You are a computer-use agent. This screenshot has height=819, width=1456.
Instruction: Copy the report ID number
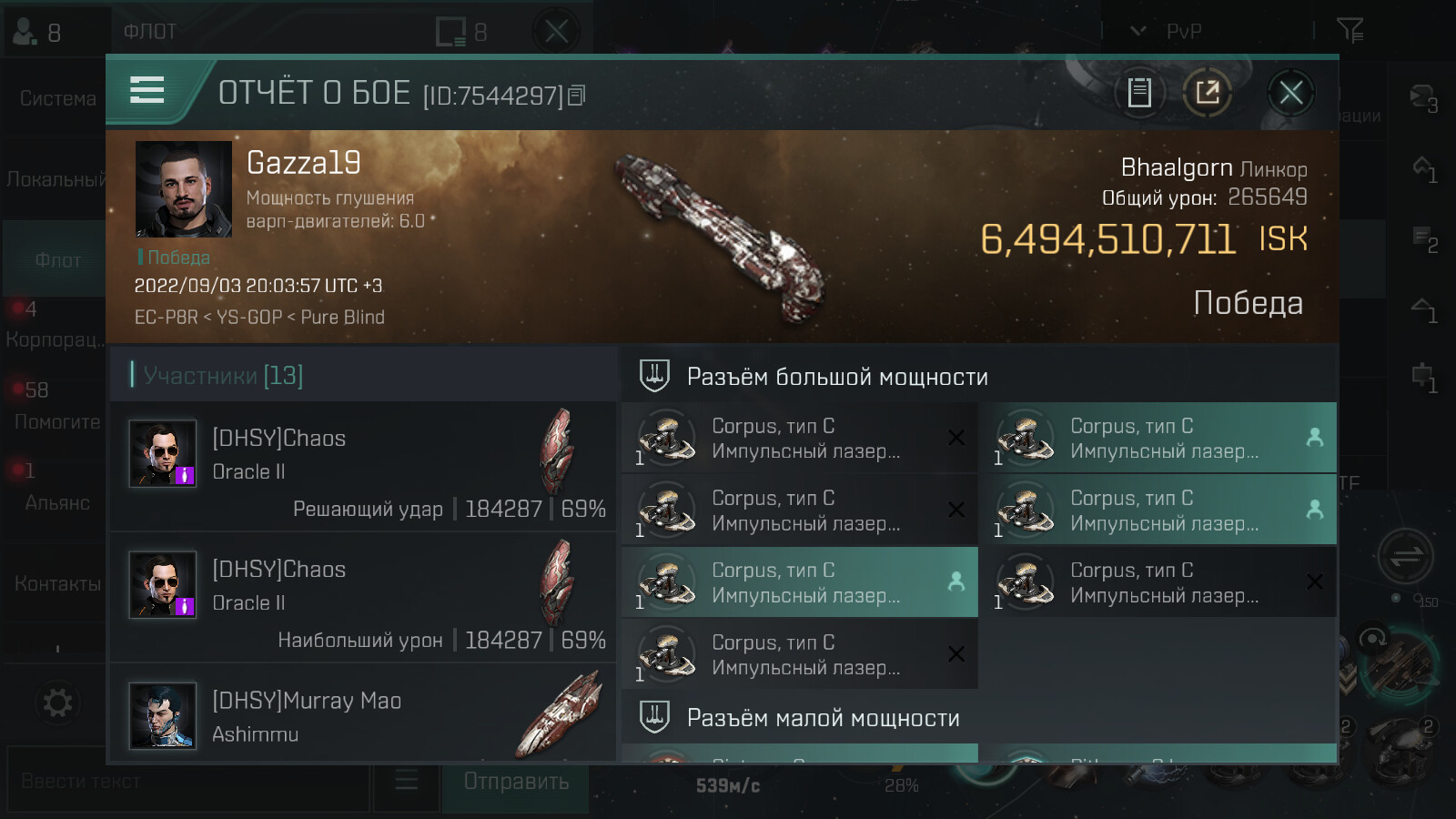(577, 96)
